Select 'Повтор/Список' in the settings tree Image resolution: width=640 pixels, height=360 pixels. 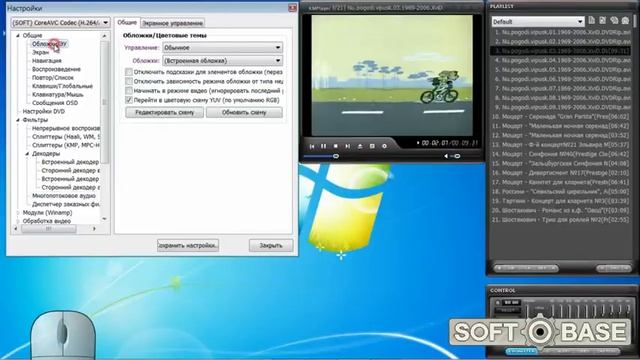coord(53,78)
